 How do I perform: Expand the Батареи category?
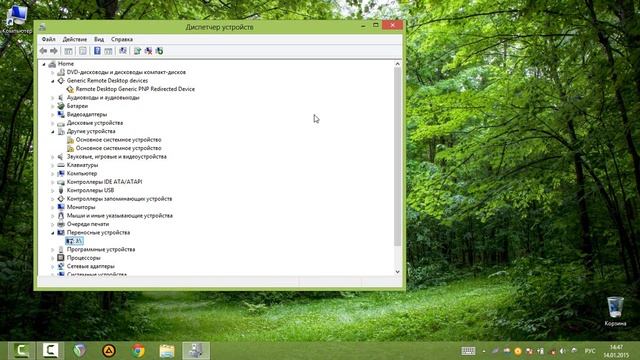[x=53, y=106]
